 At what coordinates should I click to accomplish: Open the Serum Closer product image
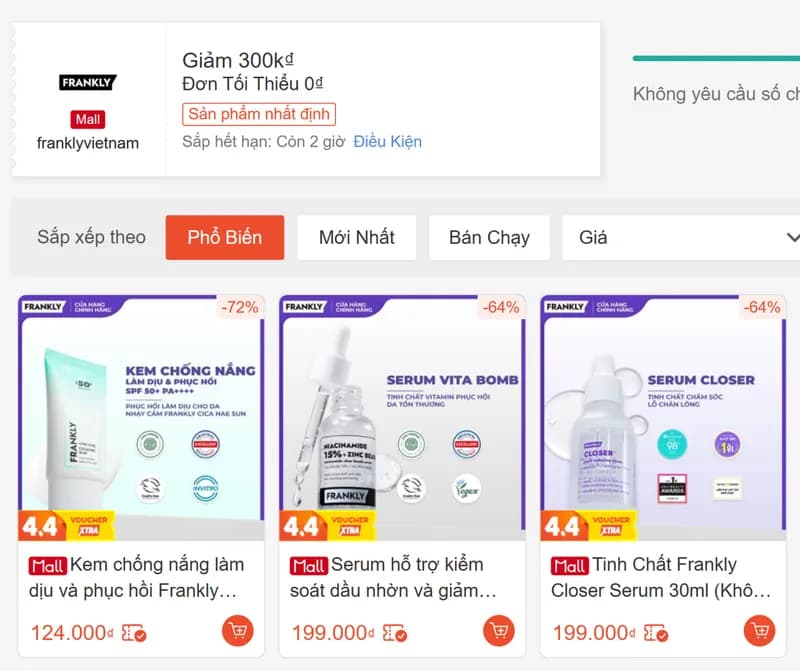(663, 418)
